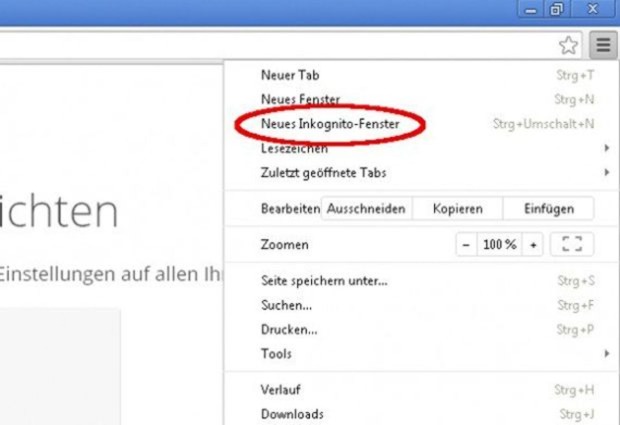Open Neues Inkognito-Fenster
Screen dimensions: 620x425
click(421, 124)
